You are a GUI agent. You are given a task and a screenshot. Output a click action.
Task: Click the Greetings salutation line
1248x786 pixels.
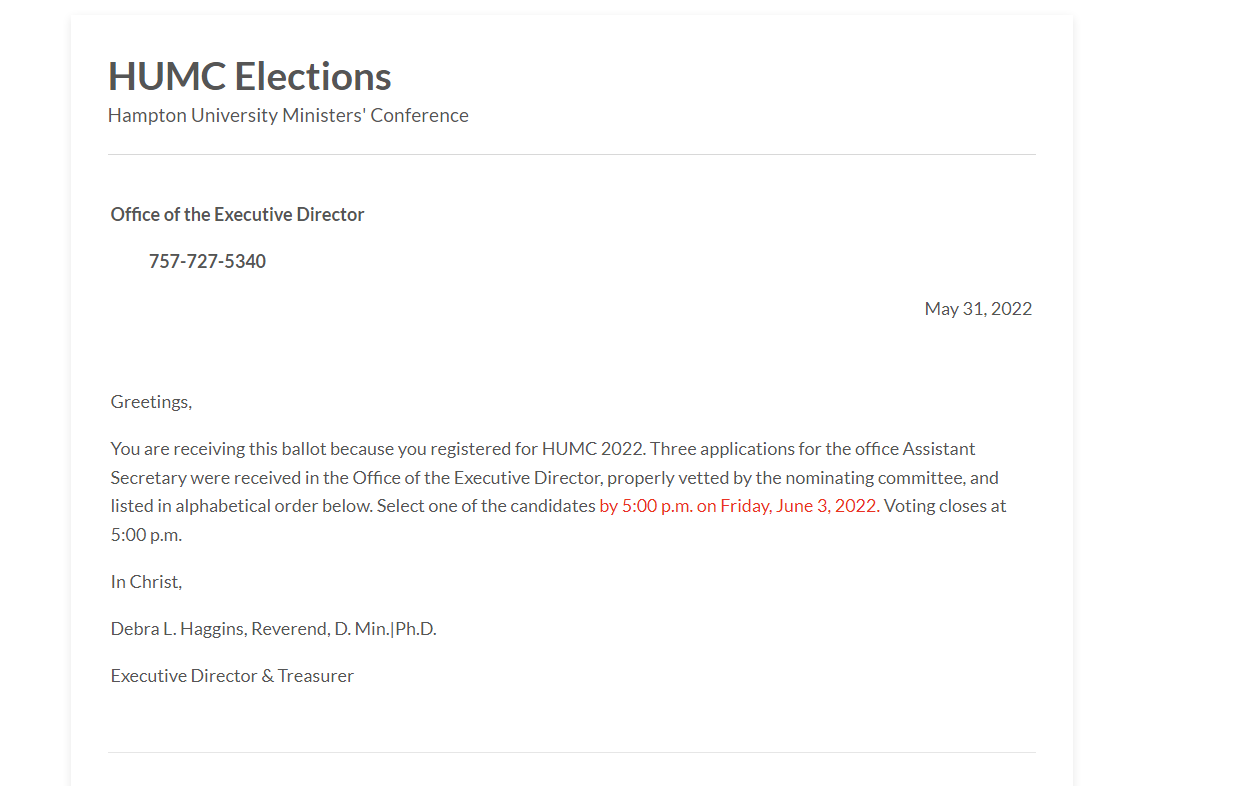151,401
